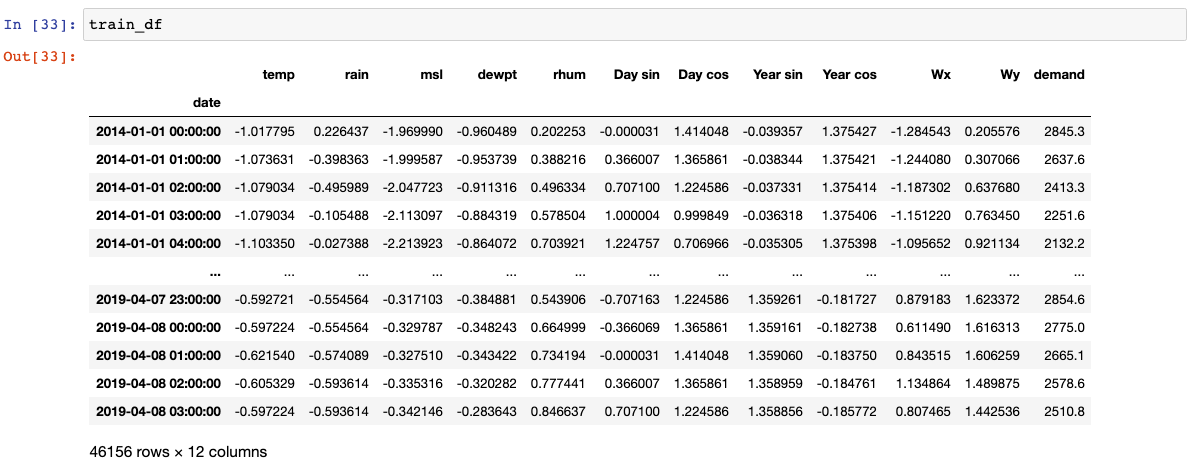Click temp value -1.073631
Image resolution: width=1194 pixels, height=470 pixels.
265,160
